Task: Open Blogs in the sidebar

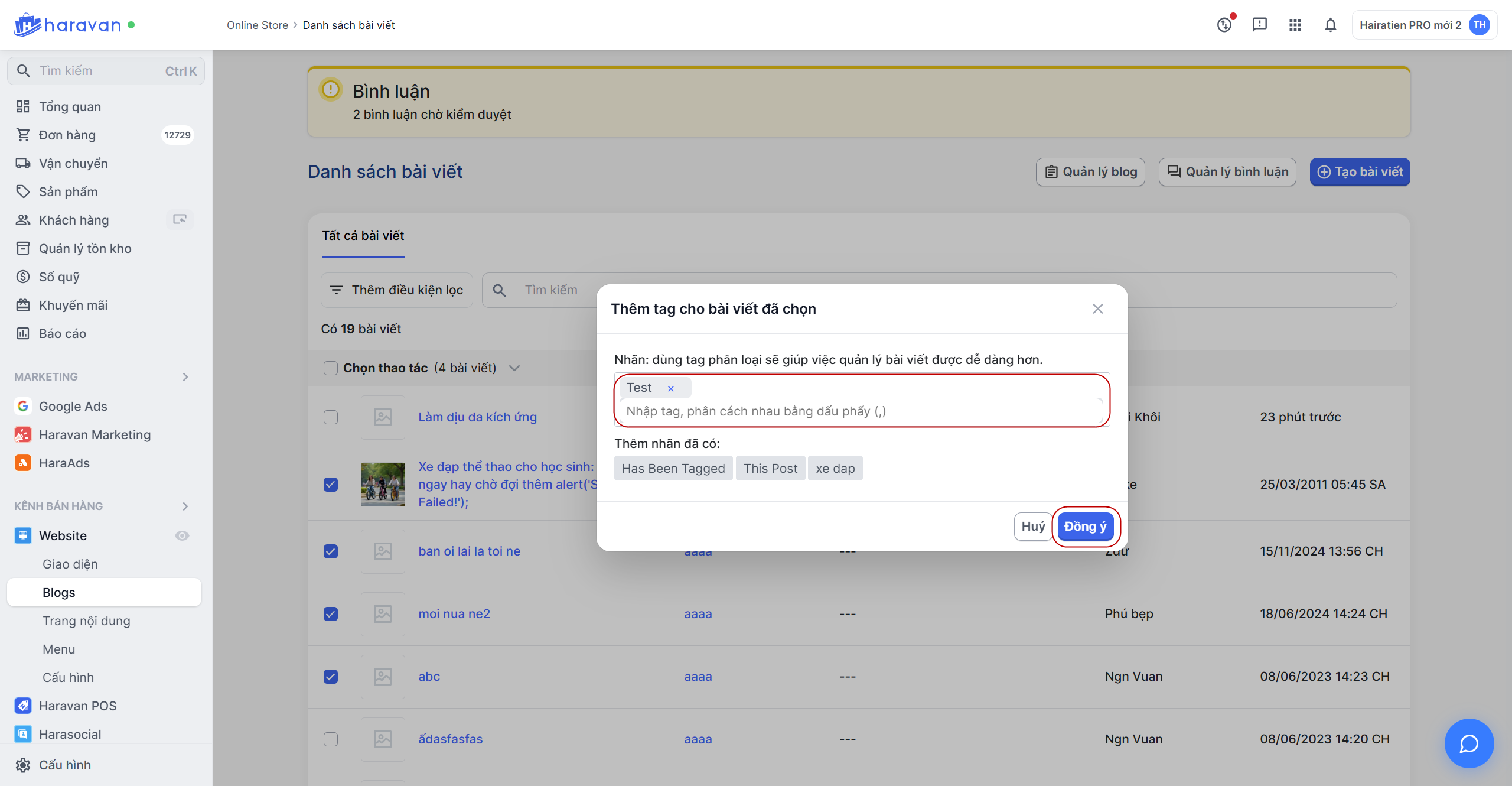Action: pos(59,592)
